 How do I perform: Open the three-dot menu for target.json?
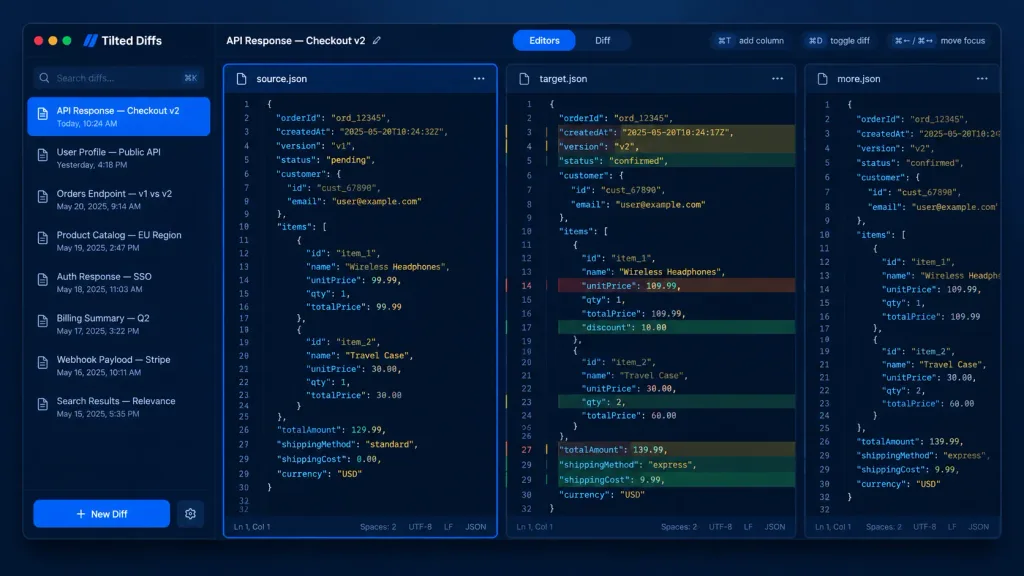coord(777,79)
